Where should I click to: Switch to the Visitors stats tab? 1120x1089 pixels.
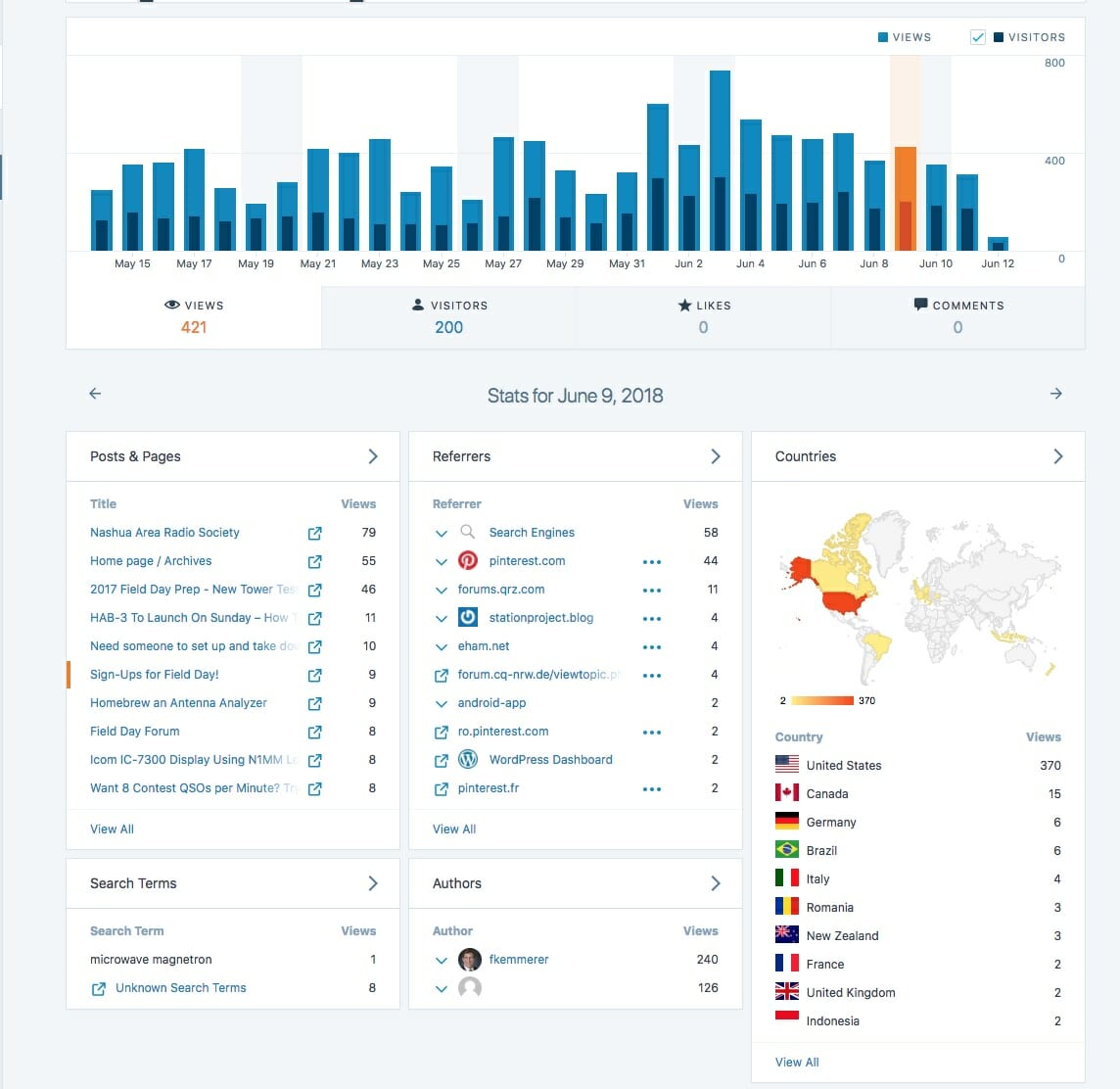click(x=448, y=317)
